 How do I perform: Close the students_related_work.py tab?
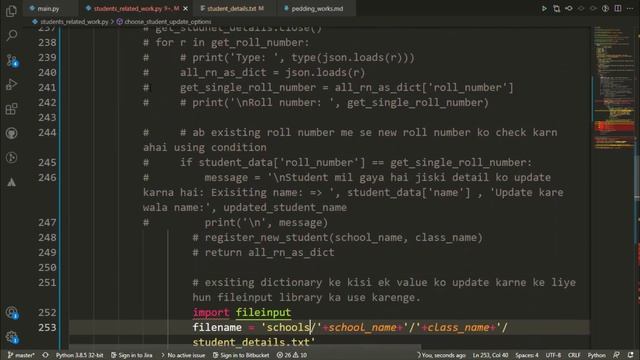pos(186,9)
